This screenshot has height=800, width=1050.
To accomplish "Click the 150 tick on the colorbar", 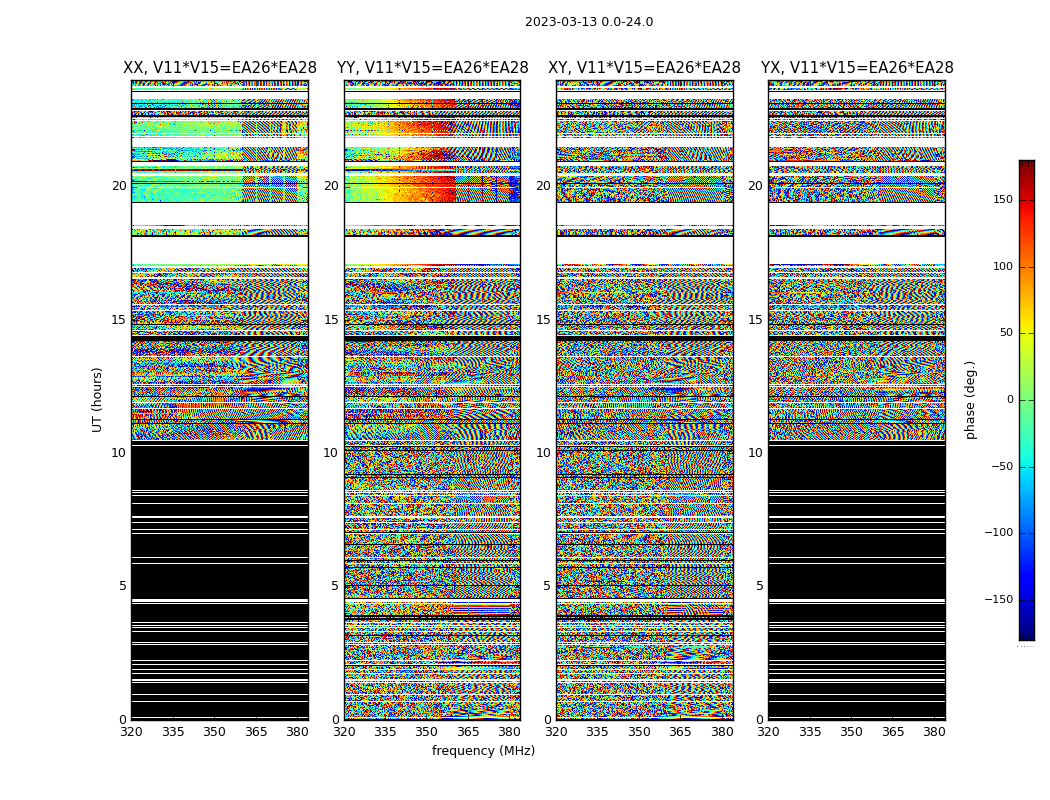I will click(x=1003, y=199).
